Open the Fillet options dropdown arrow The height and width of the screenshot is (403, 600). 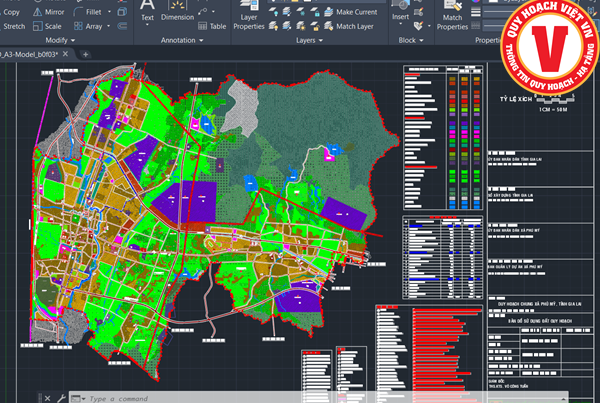pos(109,12)
